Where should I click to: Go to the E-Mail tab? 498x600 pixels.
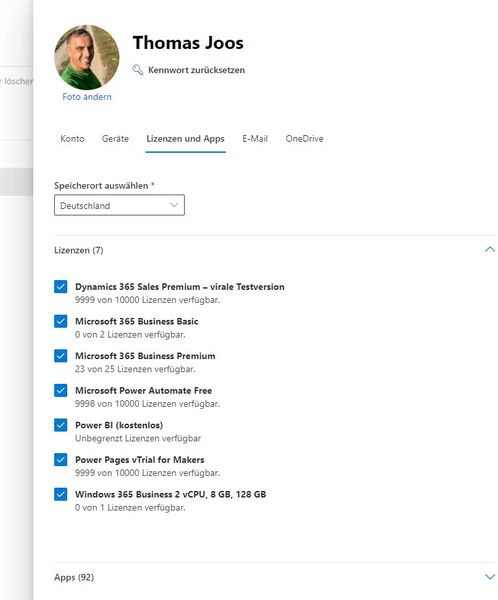point(255,139)
